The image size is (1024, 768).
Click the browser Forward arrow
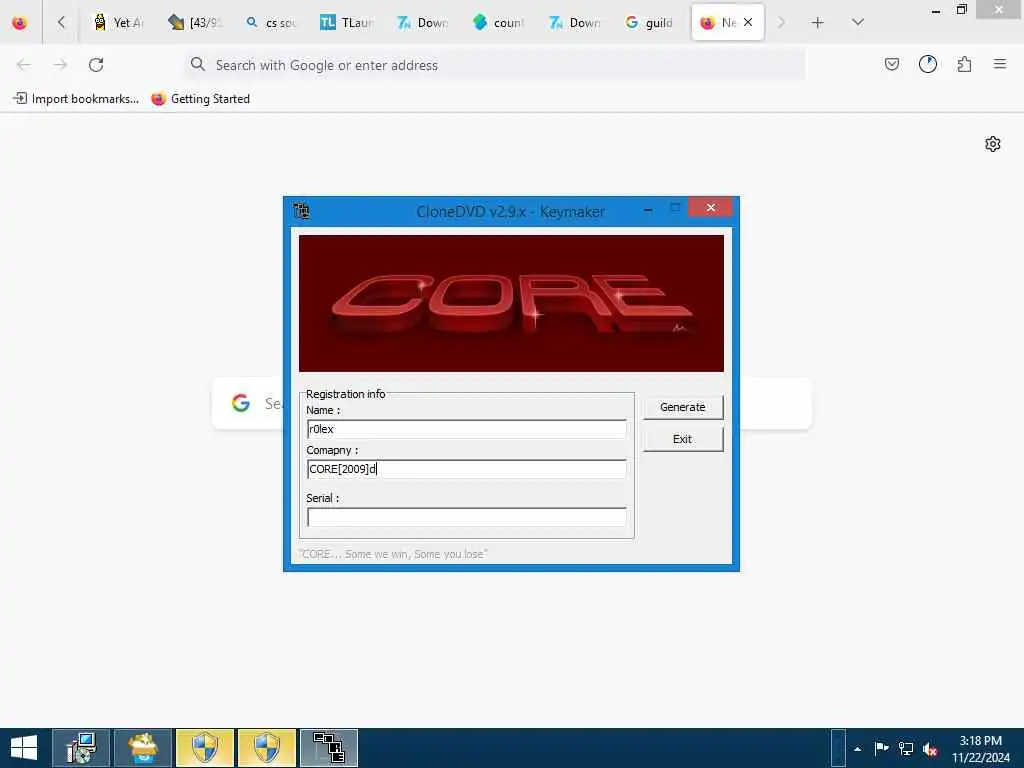click(x=60, y=65)
